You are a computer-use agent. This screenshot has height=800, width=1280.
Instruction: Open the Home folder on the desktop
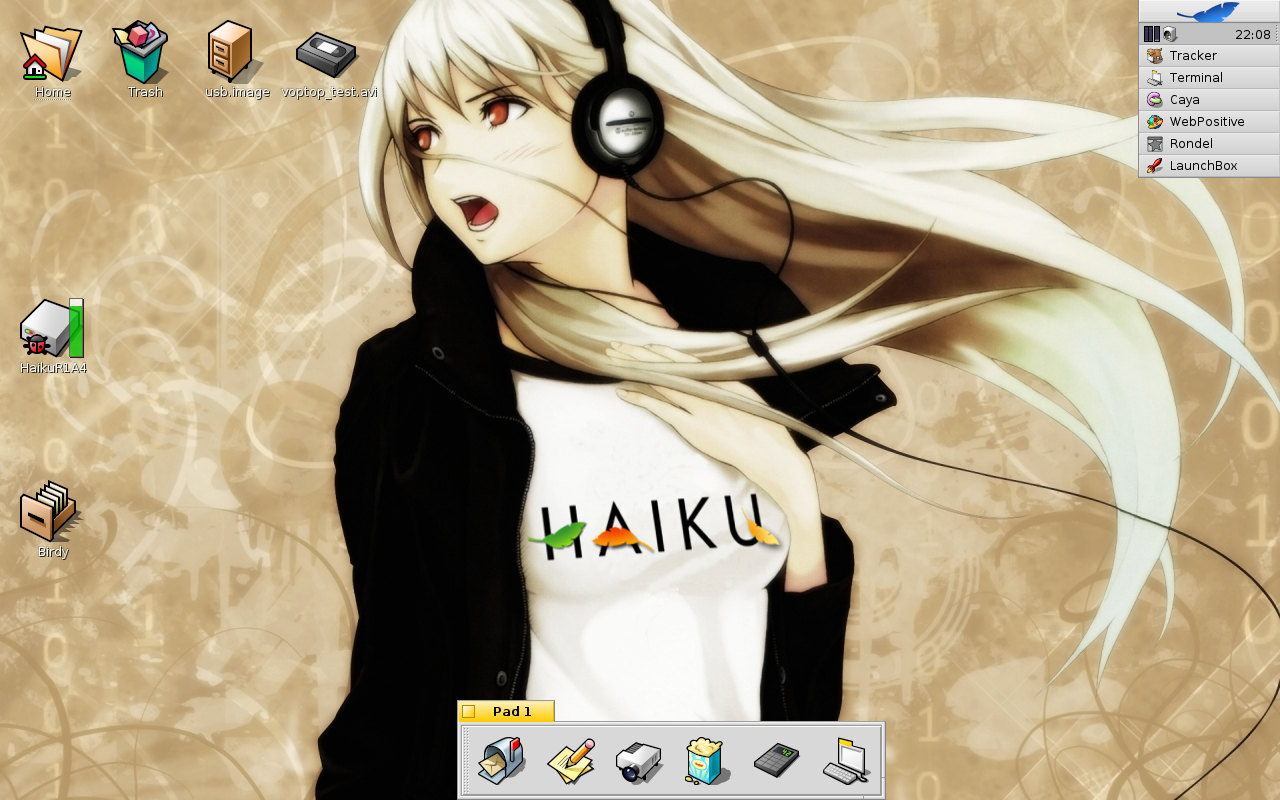tap(52, 56)
